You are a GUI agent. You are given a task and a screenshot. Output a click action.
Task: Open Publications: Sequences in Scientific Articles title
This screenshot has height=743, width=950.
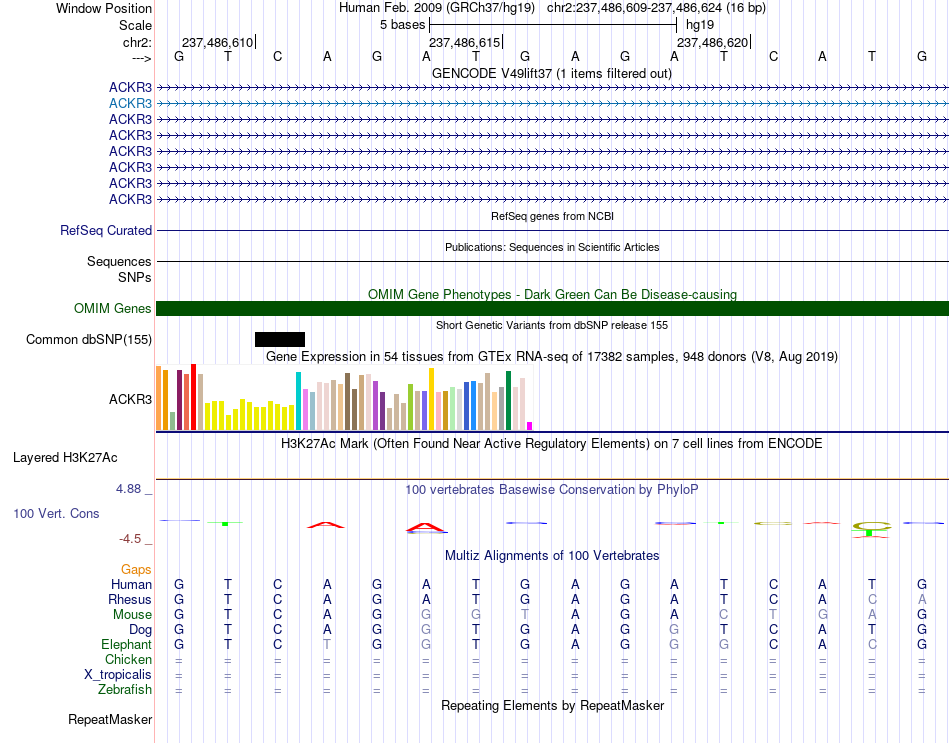[552, 247]
